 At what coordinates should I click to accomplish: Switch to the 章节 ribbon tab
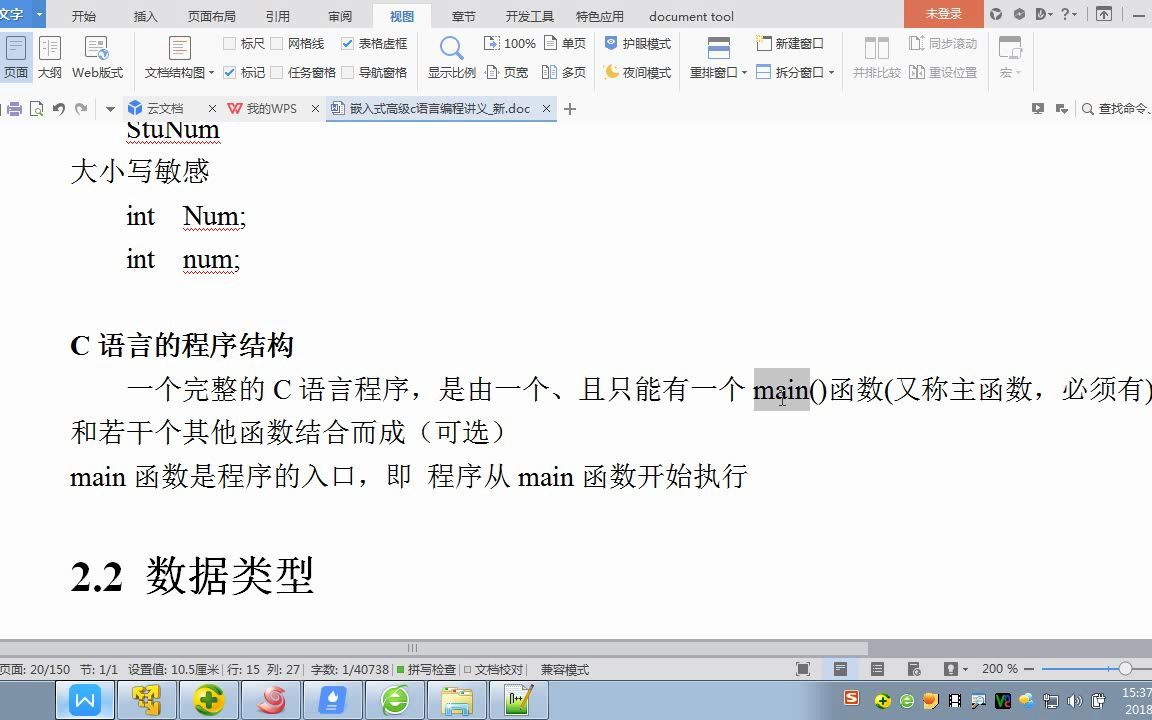[x=464, y=15]
